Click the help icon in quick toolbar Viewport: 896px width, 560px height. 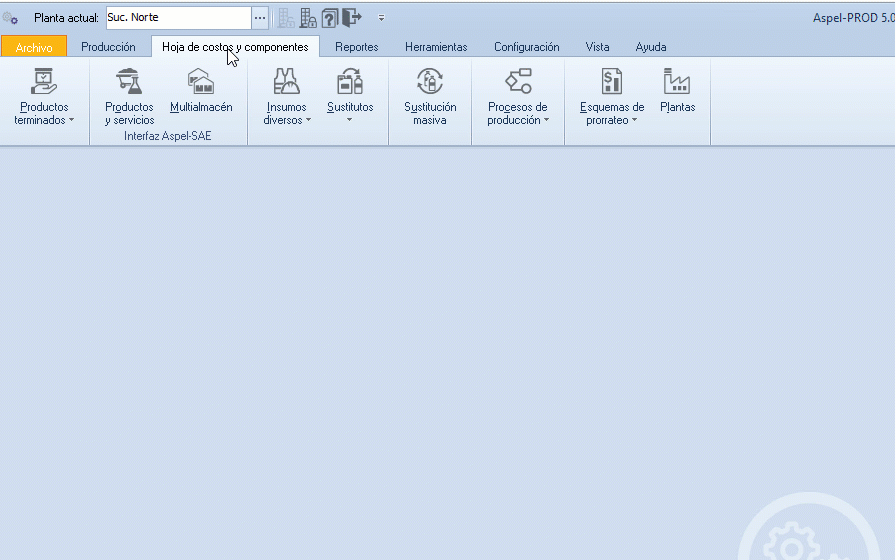[x=330, y=18]
